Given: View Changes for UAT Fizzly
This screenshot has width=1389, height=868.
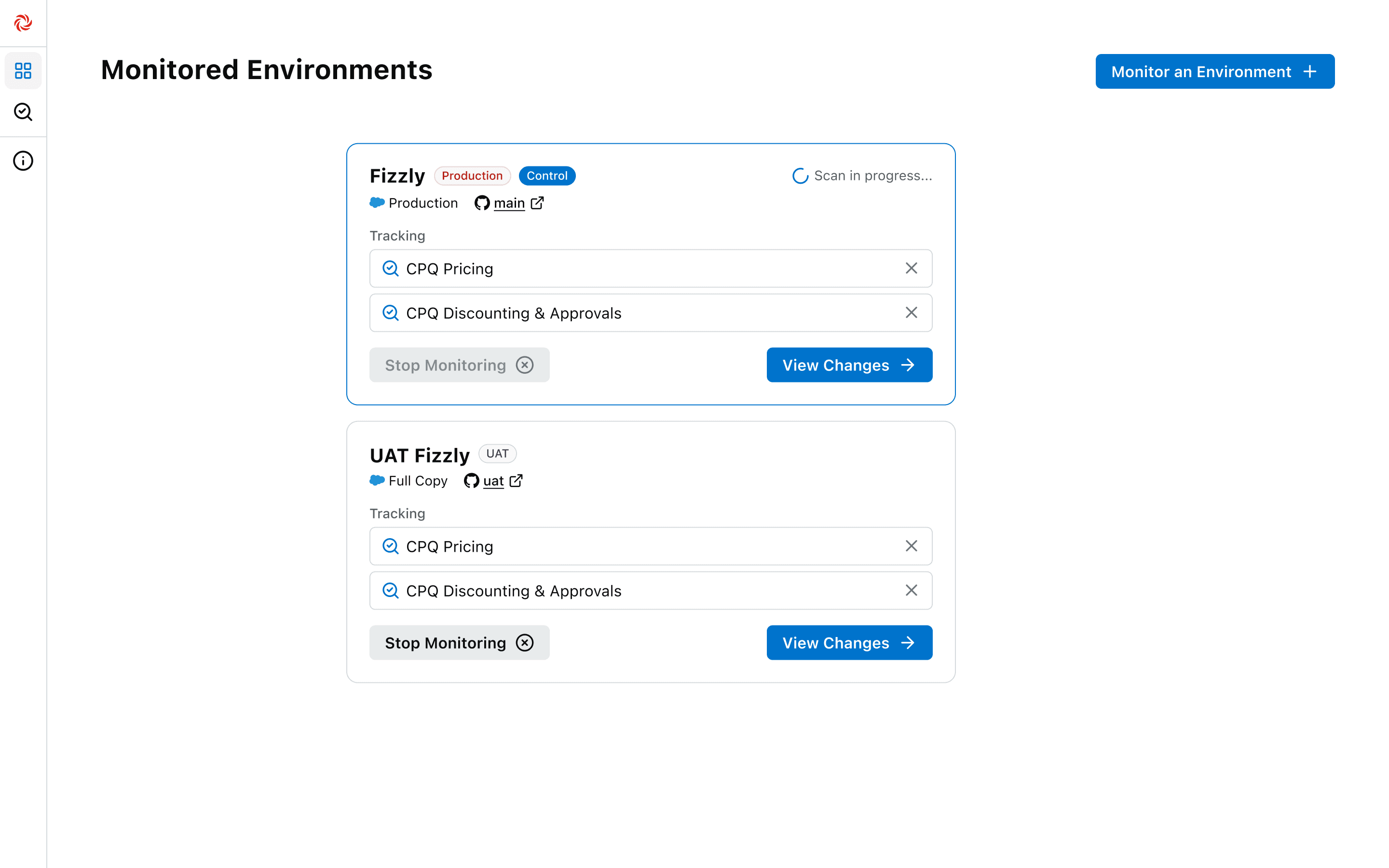Looking at the screenshot, I should click(849, 643).
